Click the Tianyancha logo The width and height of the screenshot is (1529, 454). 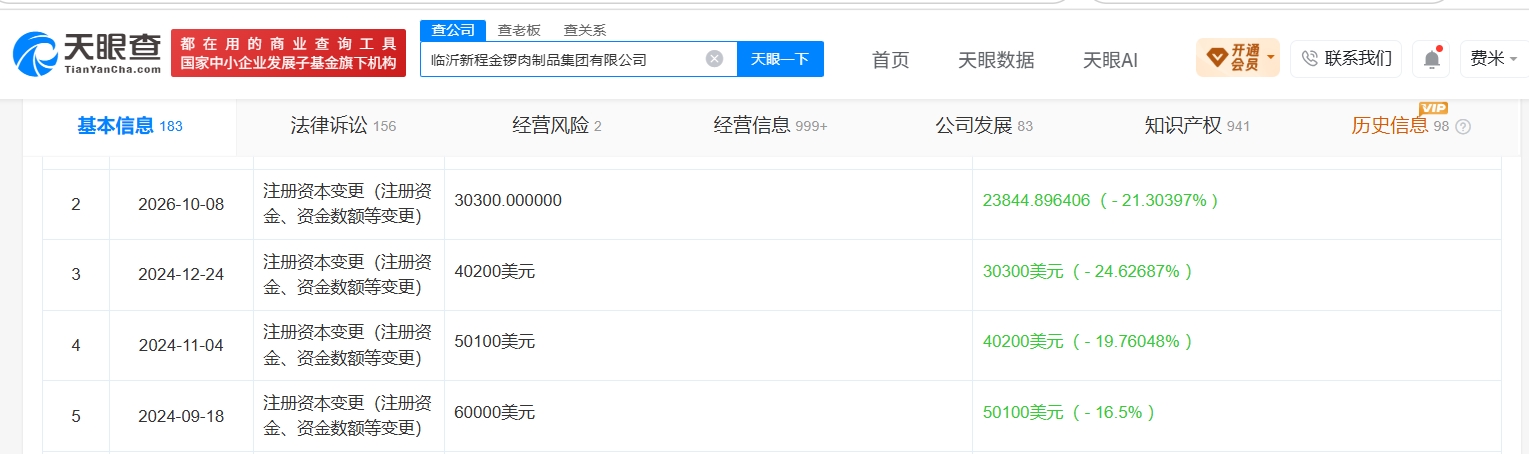[x=87, y=53]
